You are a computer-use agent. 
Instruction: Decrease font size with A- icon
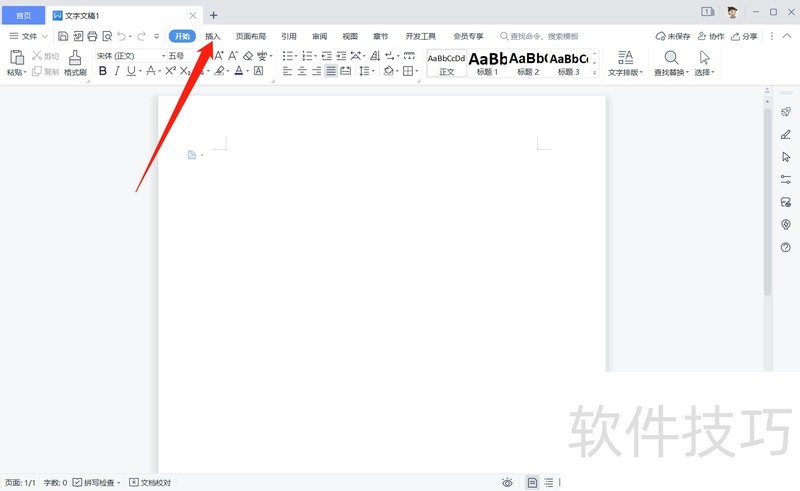coord(233,56)
